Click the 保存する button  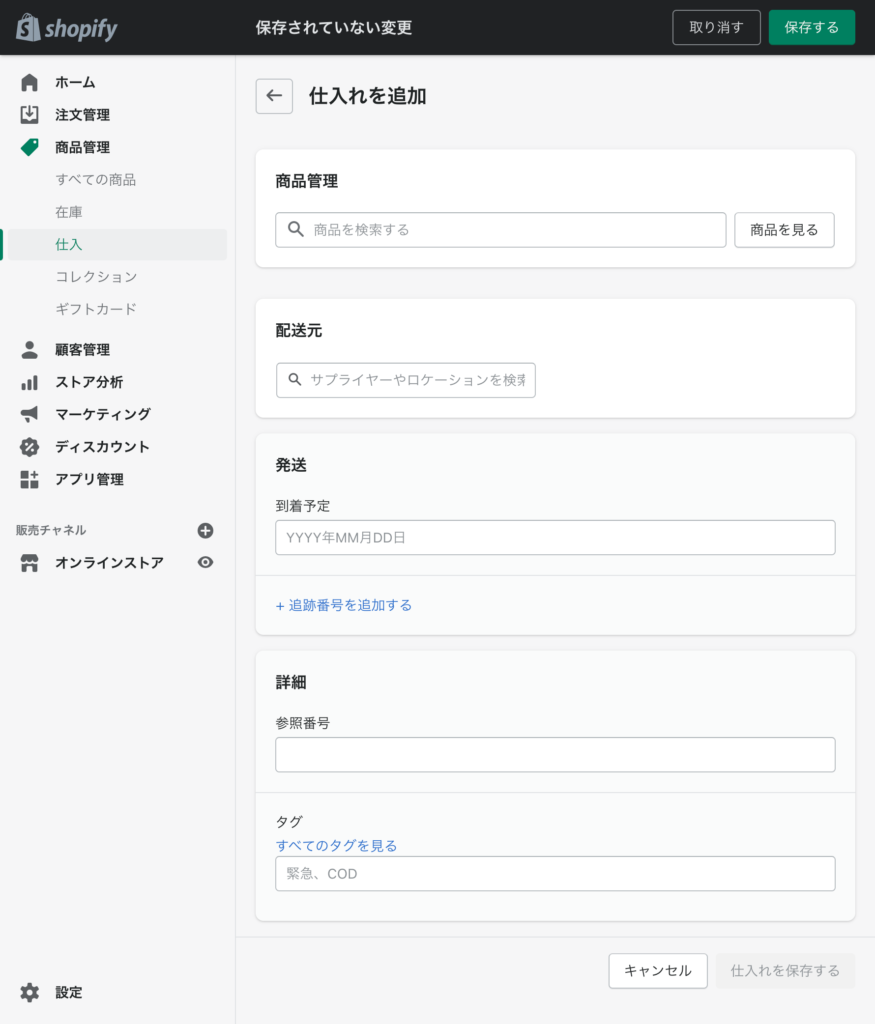pos(812,27)
